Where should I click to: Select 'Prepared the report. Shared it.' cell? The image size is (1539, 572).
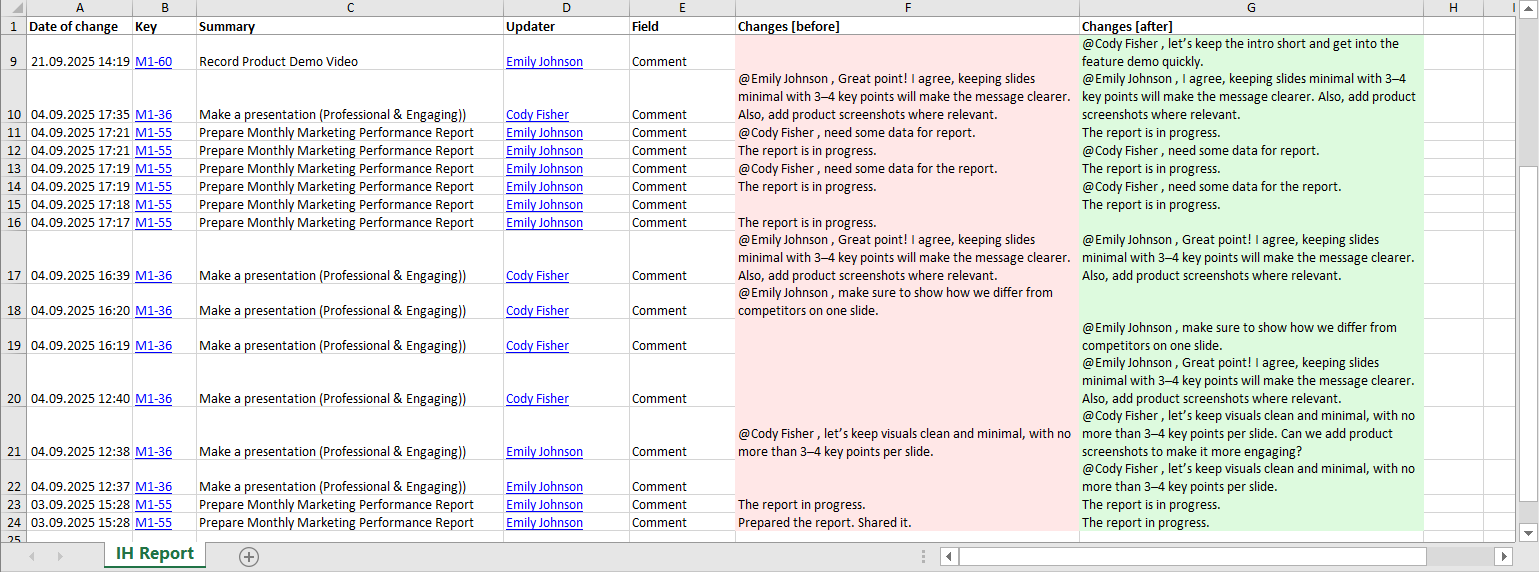(907, 523)
